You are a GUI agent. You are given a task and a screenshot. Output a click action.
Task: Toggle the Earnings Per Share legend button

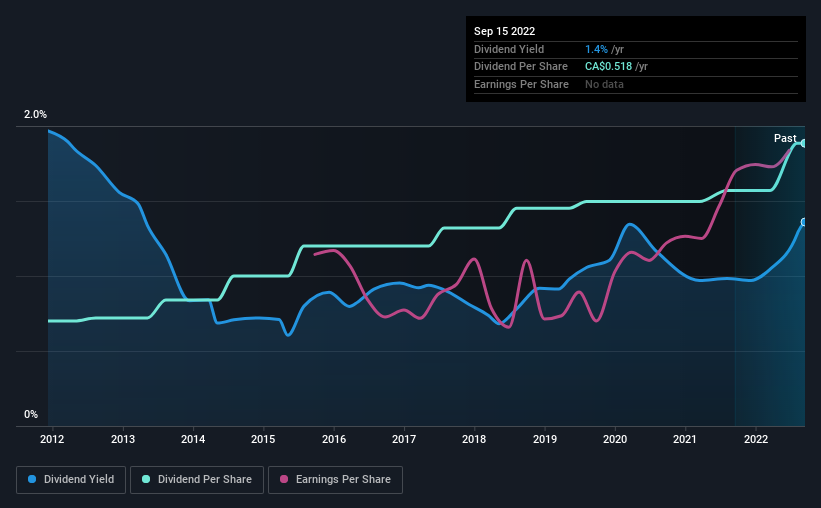tap(335, 480)
